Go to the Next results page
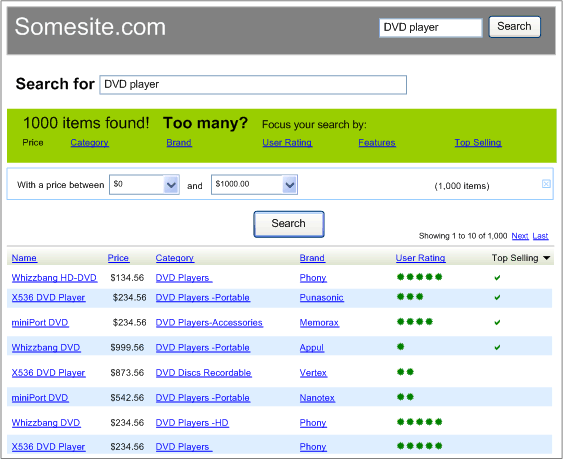The image size is (563, 459). pos(520,236)
